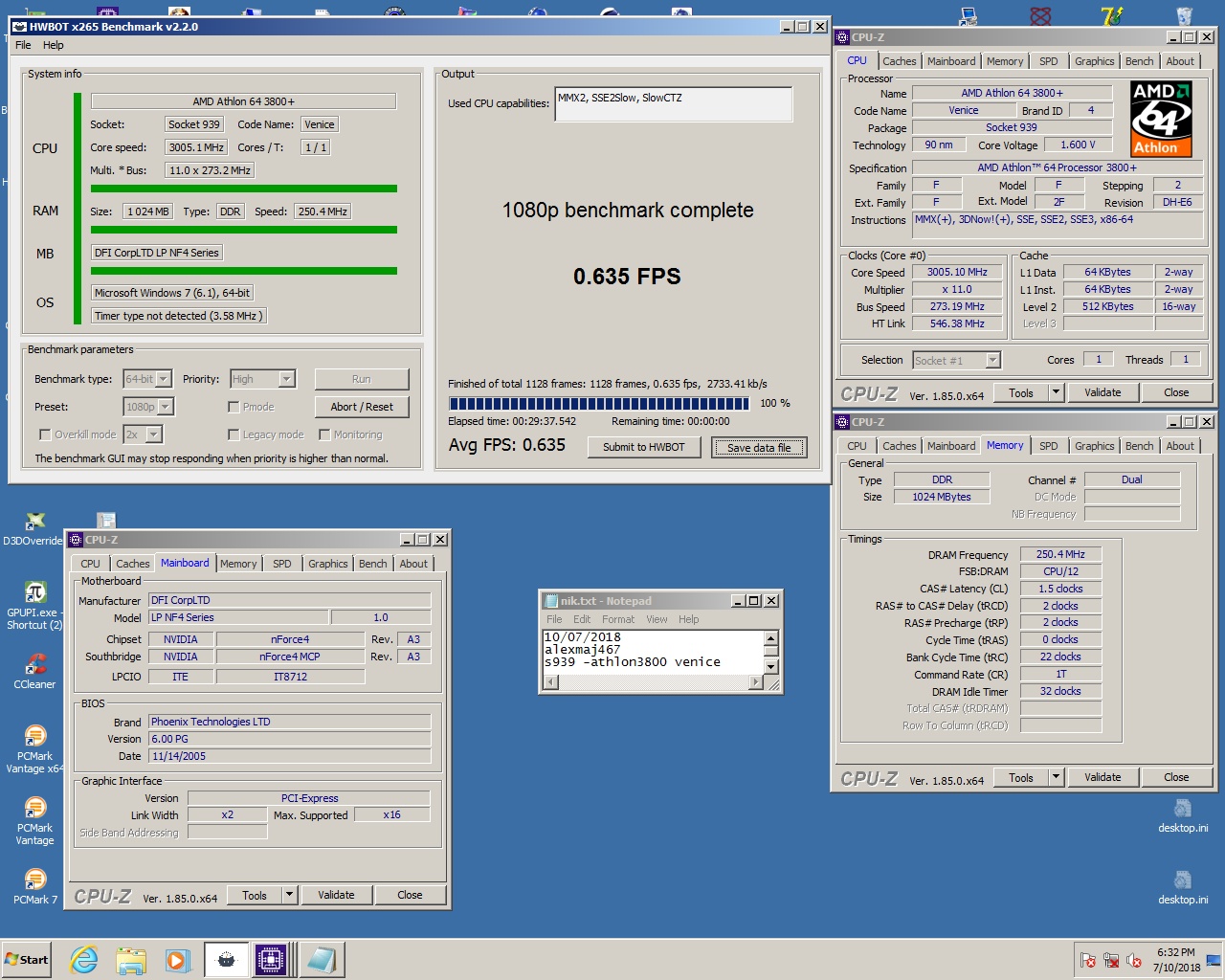Open File menu in HWBOT x265

[23, 45]
